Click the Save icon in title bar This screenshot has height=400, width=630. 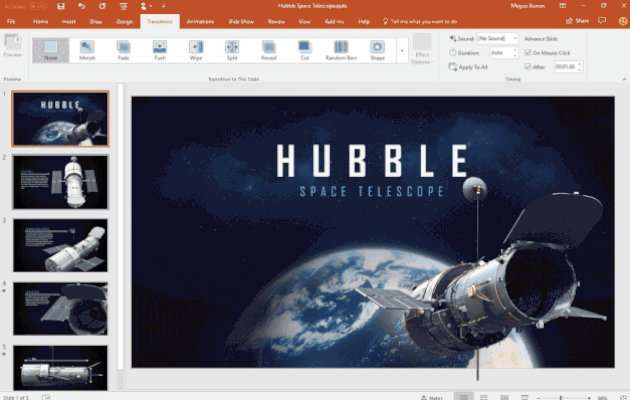pyautogui.click(x=61, y=6)
